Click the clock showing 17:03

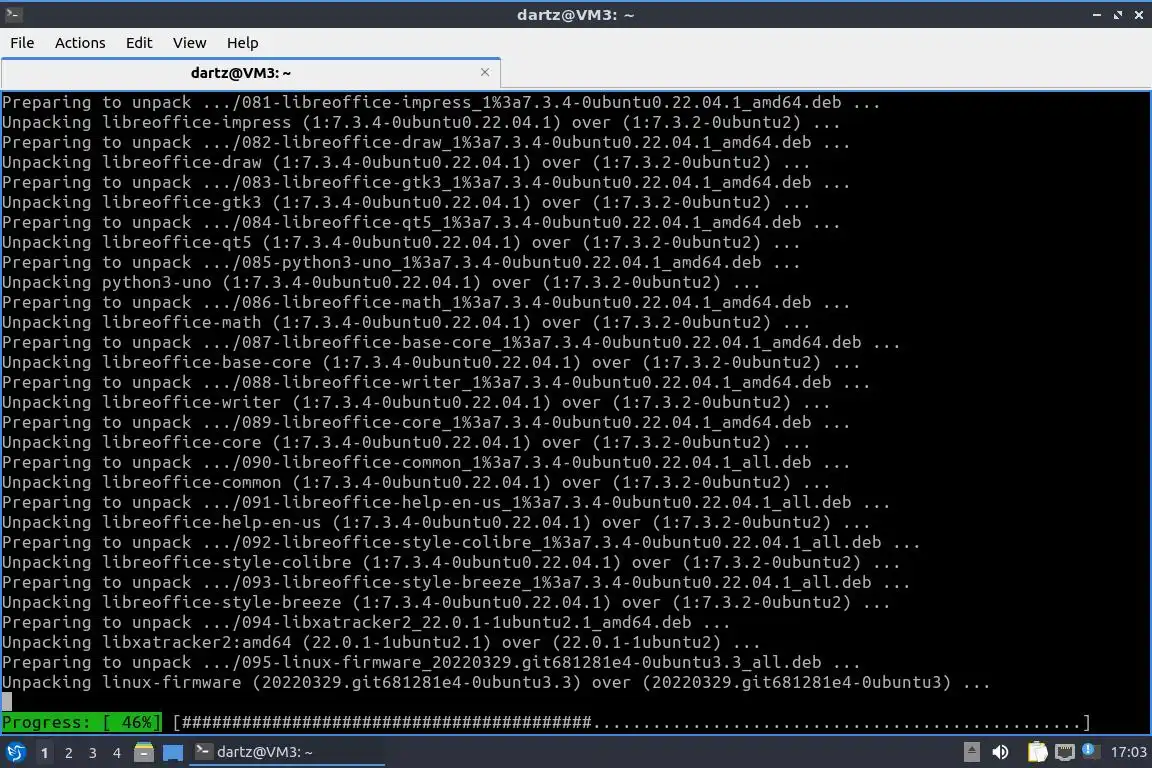pyautogui.click(x=1128, y=752)
